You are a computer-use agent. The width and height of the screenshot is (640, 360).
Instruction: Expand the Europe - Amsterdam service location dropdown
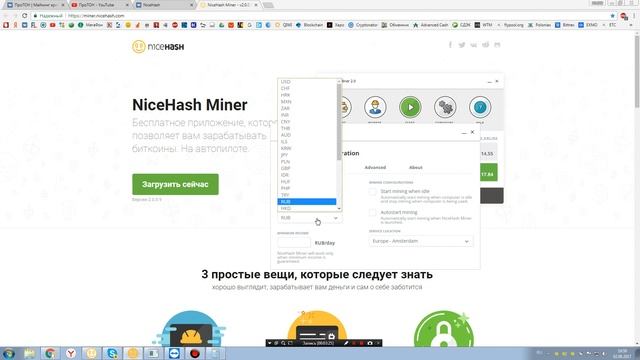pyautogui.click(x=421, y=241)
